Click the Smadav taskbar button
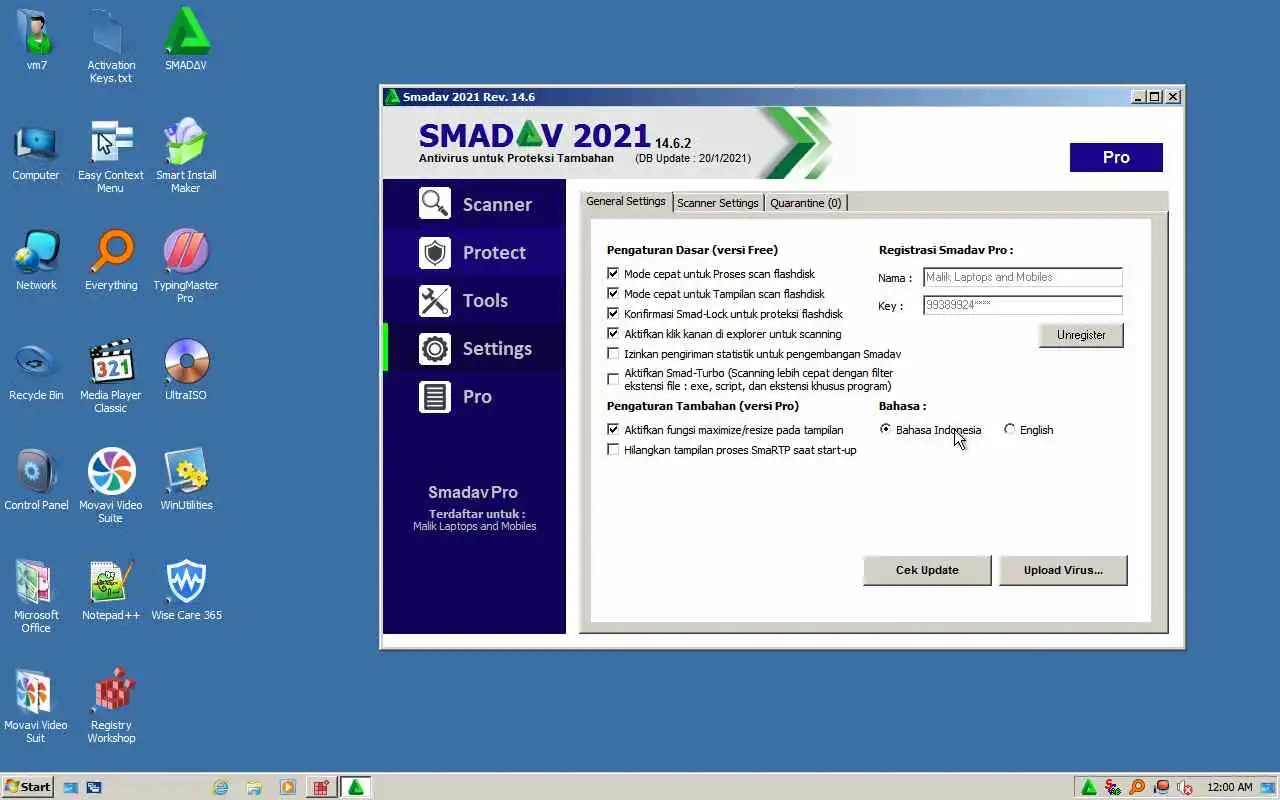This screenshot has width=1280, height=800. (355, 787)
